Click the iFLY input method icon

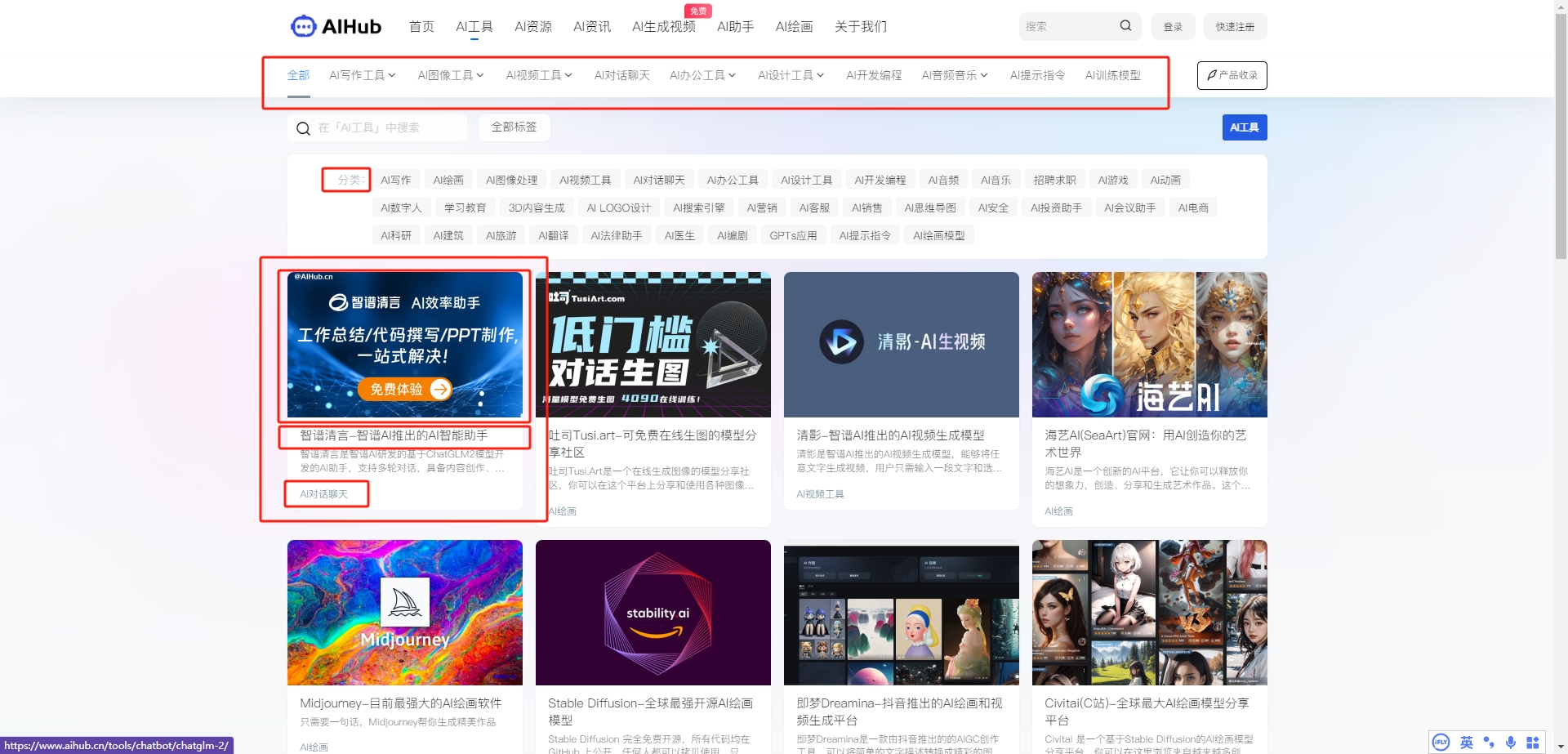click(x=1441, y=743)
